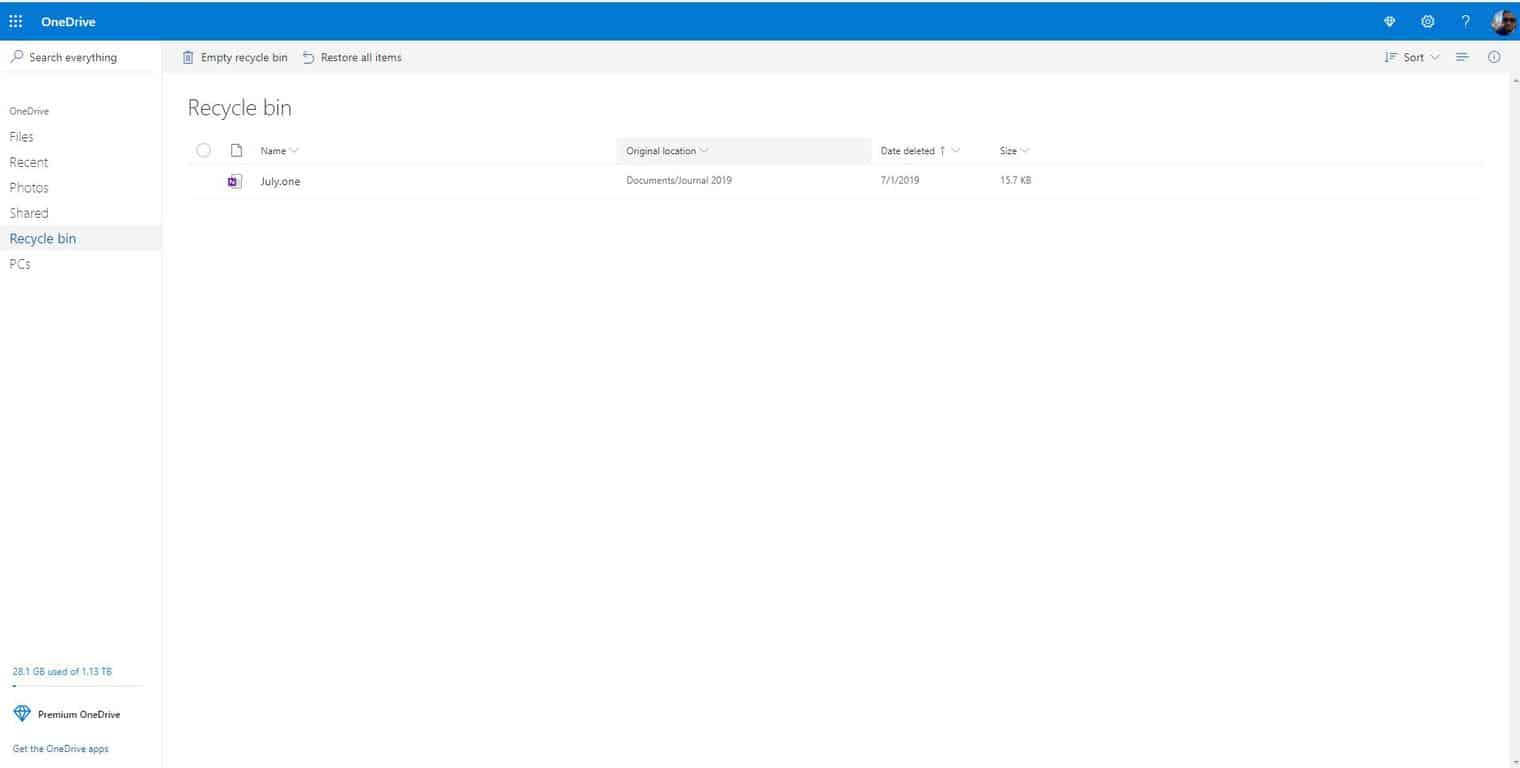This screenshot has width=1520, height=768.
Task: Click Restore all items
Action: (352, 57)
